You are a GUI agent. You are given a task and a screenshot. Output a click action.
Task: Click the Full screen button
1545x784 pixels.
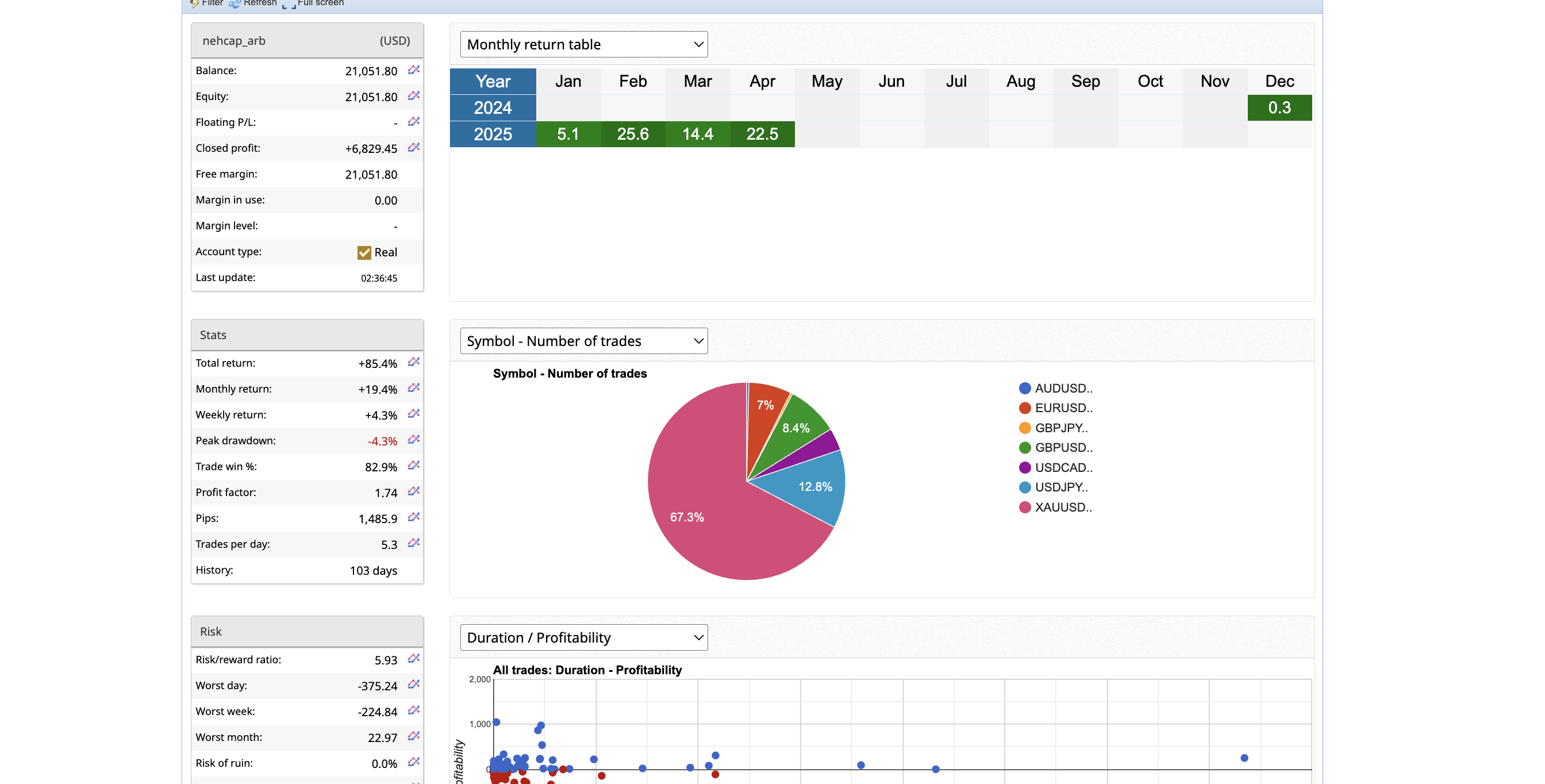[314, 3]
